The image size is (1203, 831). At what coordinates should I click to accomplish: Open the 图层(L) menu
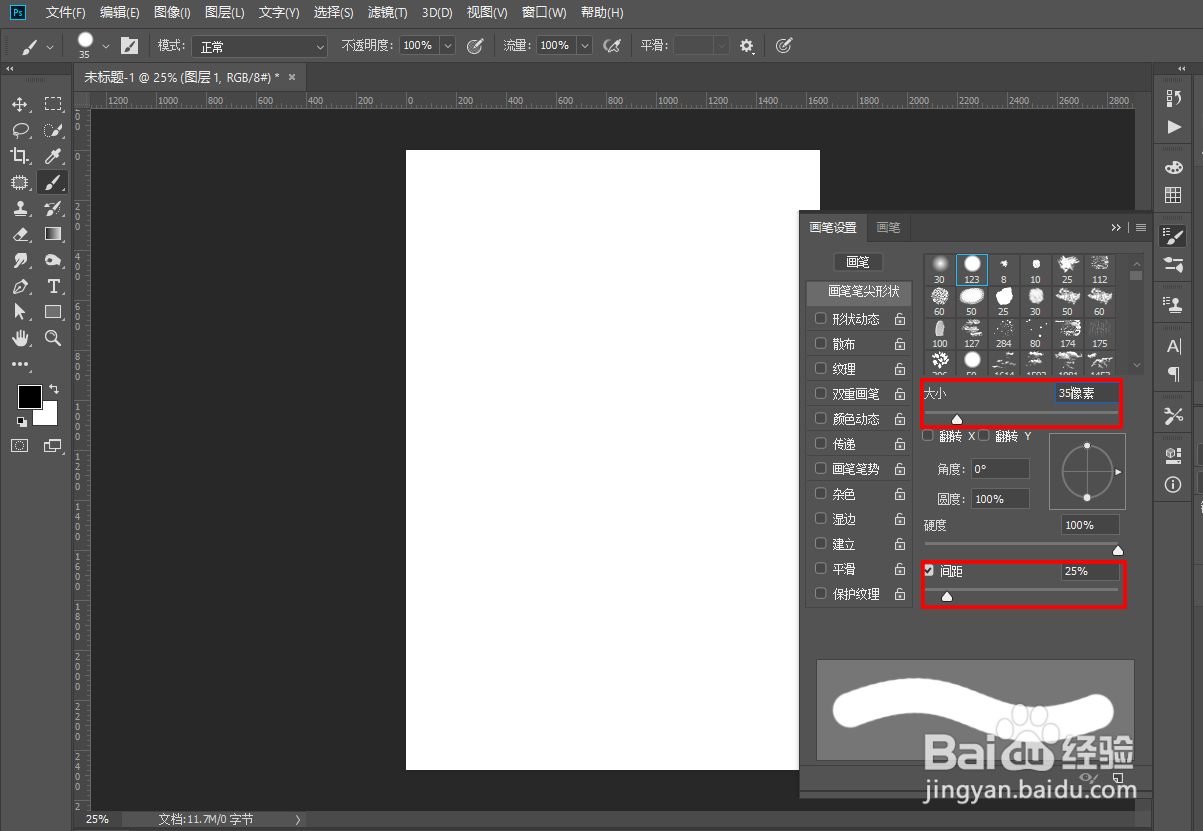pyautogui.click(x=224, y=13)
